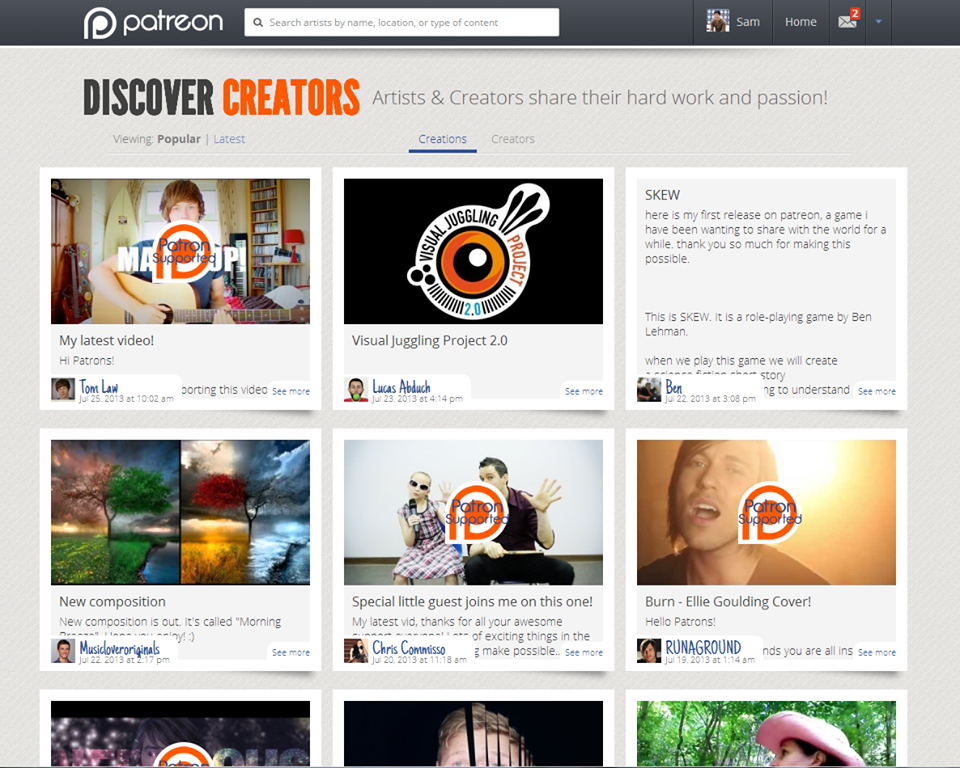Click Tom Law's avatar icon
Screen dimensions: 960x768
tap(63, 389)
